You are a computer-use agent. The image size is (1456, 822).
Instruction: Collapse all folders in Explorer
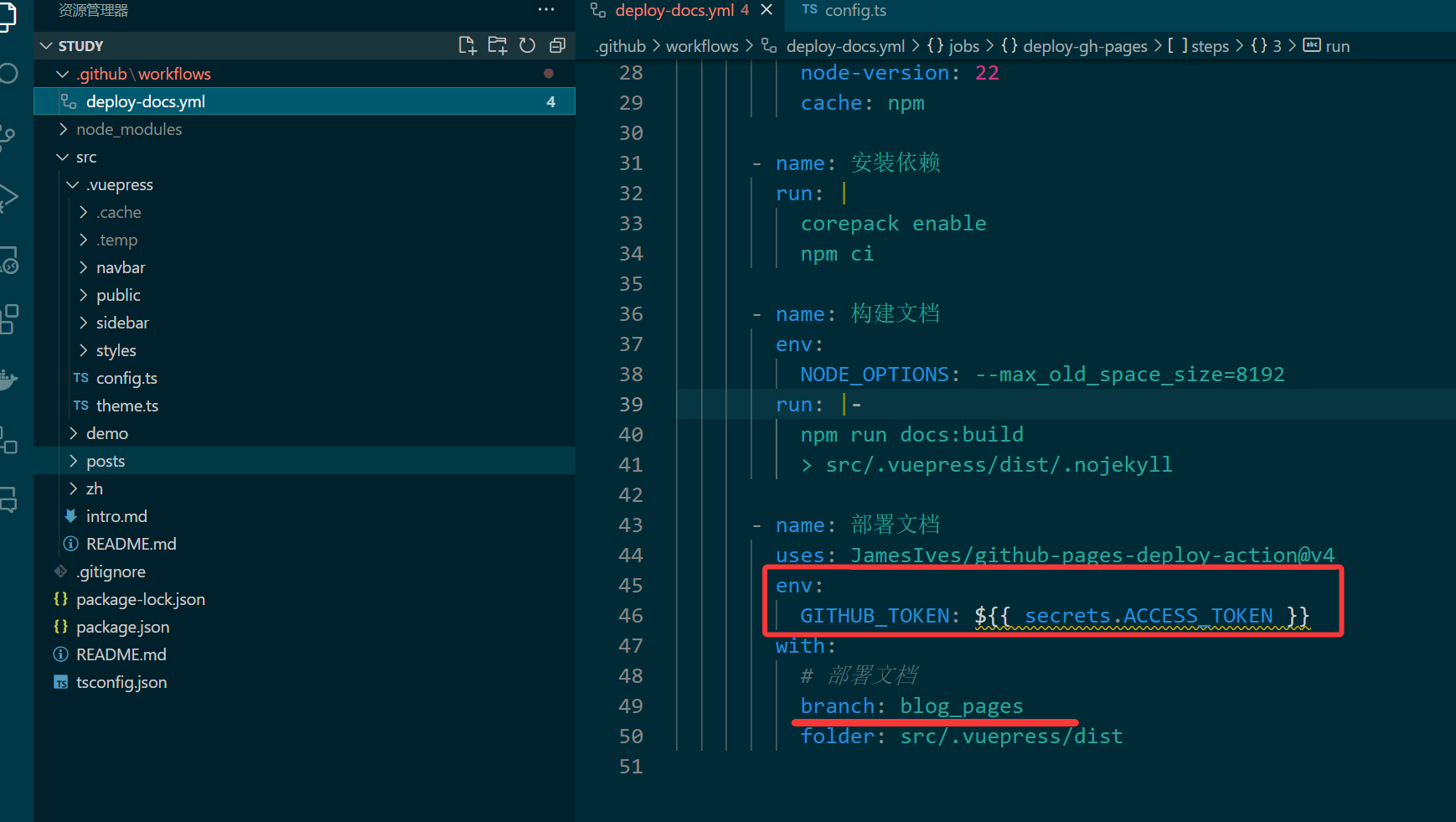coord(558,45)
